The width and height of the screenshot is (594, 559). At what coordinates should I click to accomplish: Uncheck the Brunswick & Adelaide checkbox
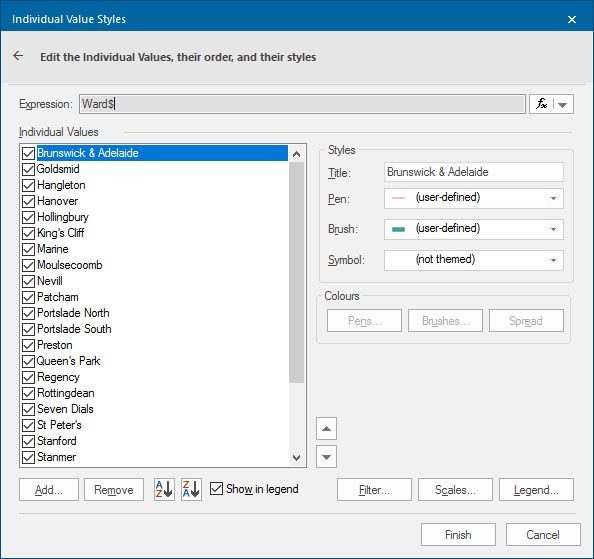pos(28,153)
